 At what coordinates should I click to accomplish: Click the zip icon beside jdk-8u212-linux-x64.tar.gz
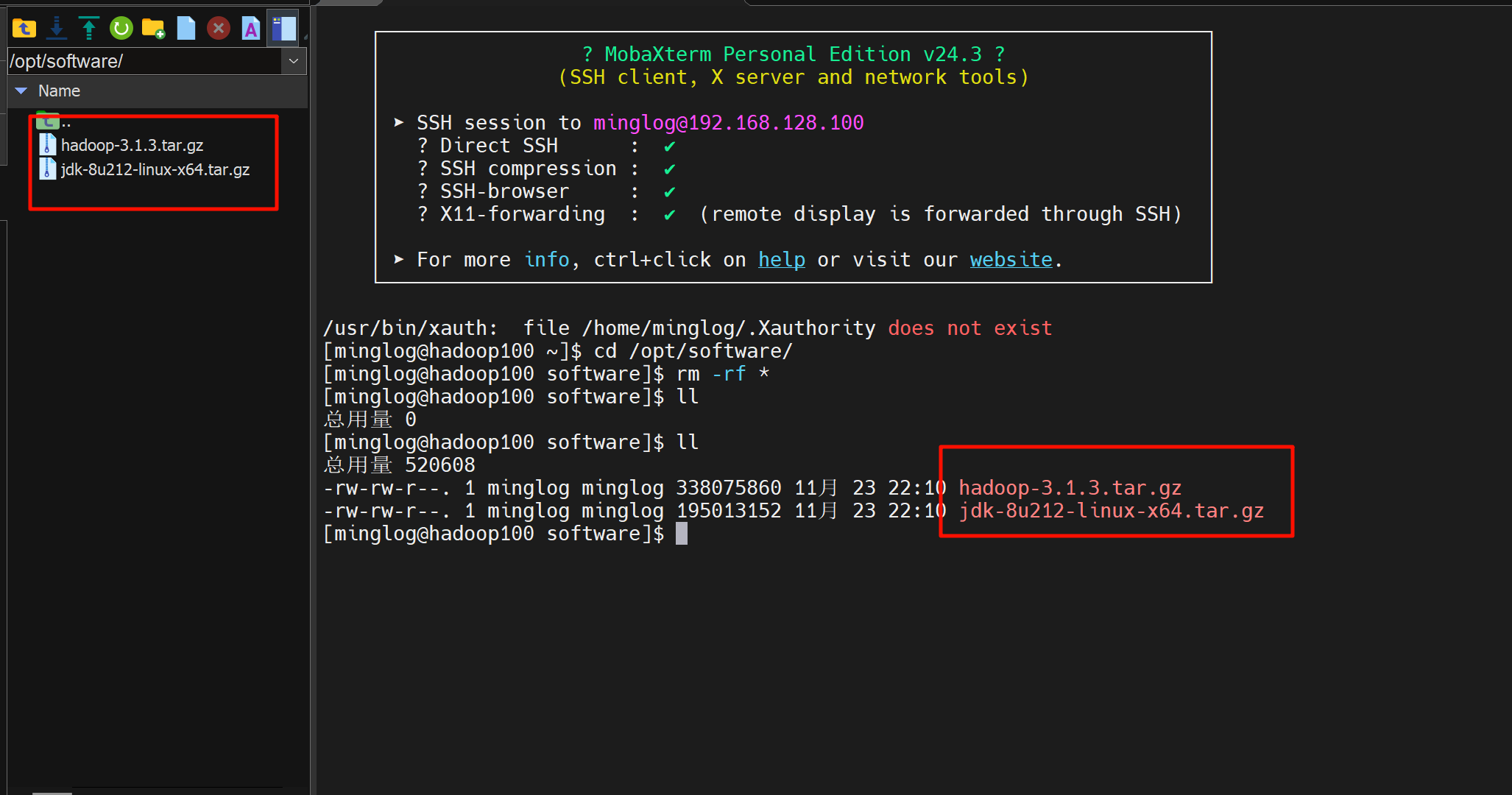48,169
